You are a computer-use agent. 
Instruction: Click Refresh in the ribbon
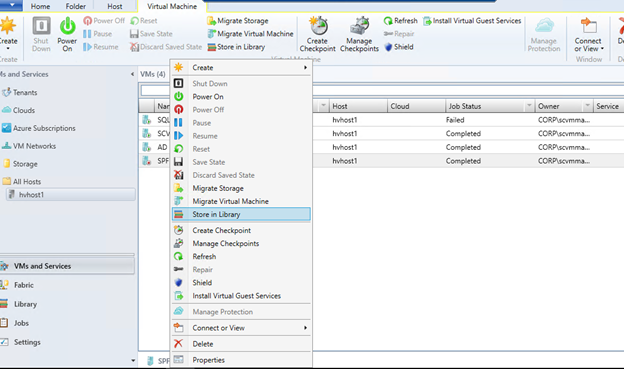click(x=400, y=21)
